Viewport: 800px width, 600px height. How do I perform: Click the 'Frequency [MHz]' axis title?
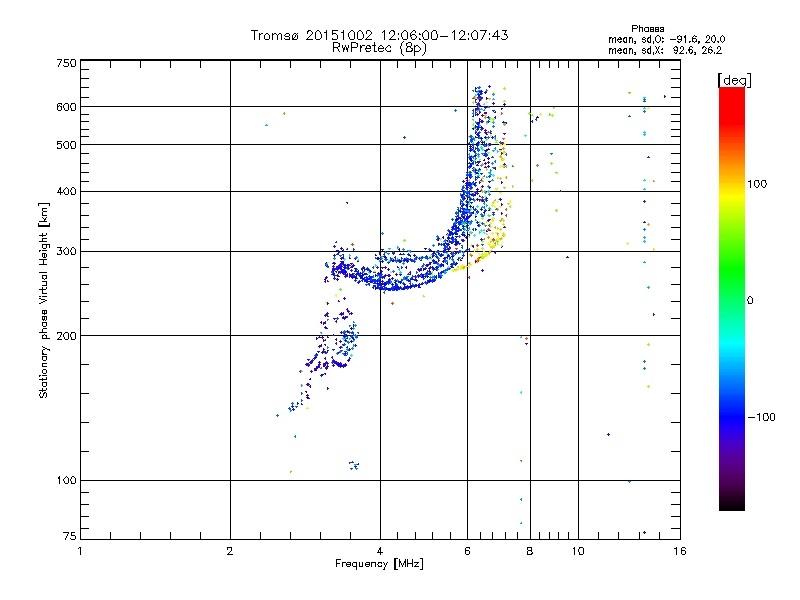(379, 564)
